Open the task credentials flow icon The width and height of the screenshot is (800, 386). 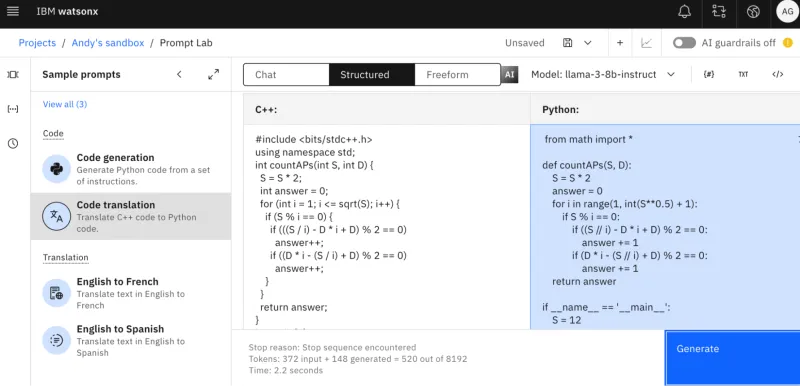point(719,12)
